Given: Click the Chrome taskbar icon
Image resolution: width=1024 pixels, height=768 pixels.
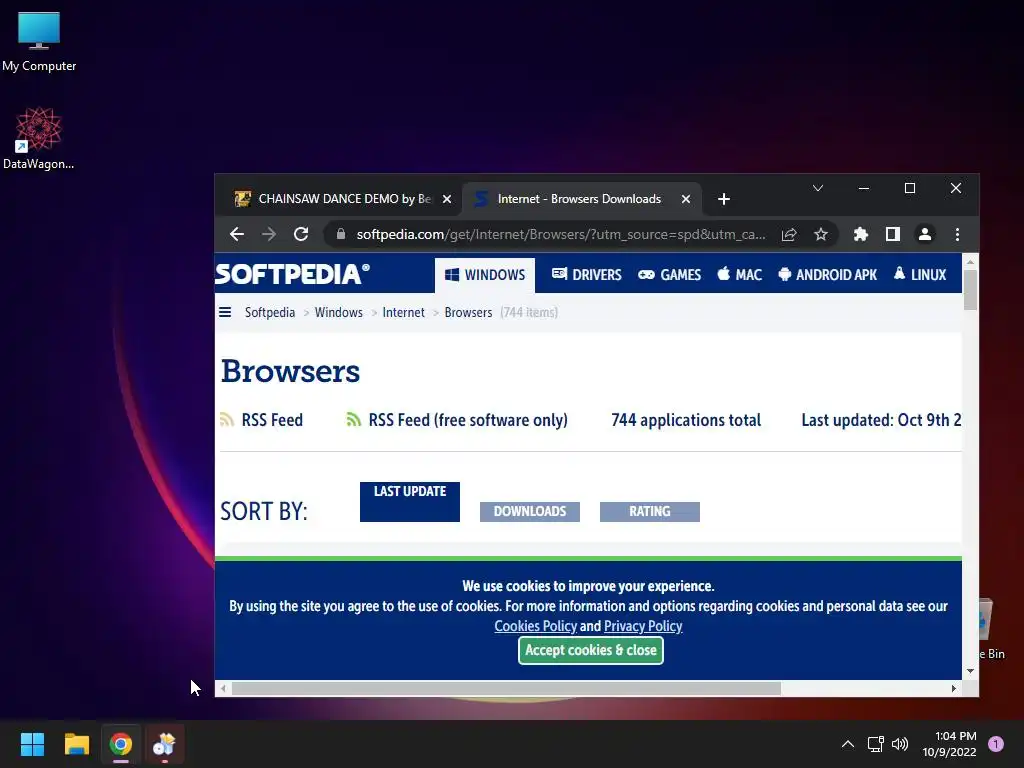Looking at the screenshot, I should point(121,744).
